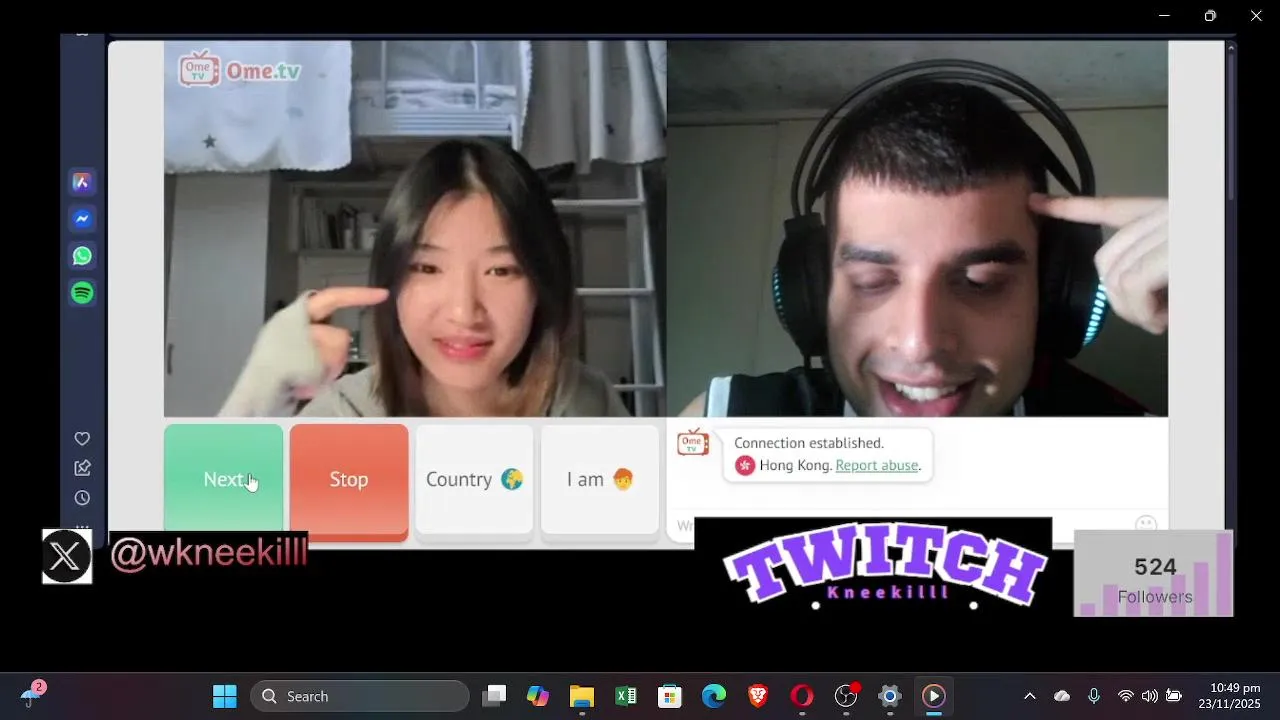Click the @wkneekilll handle text
The height and width of the screenshot is (720, 1280).
point(208,554)
